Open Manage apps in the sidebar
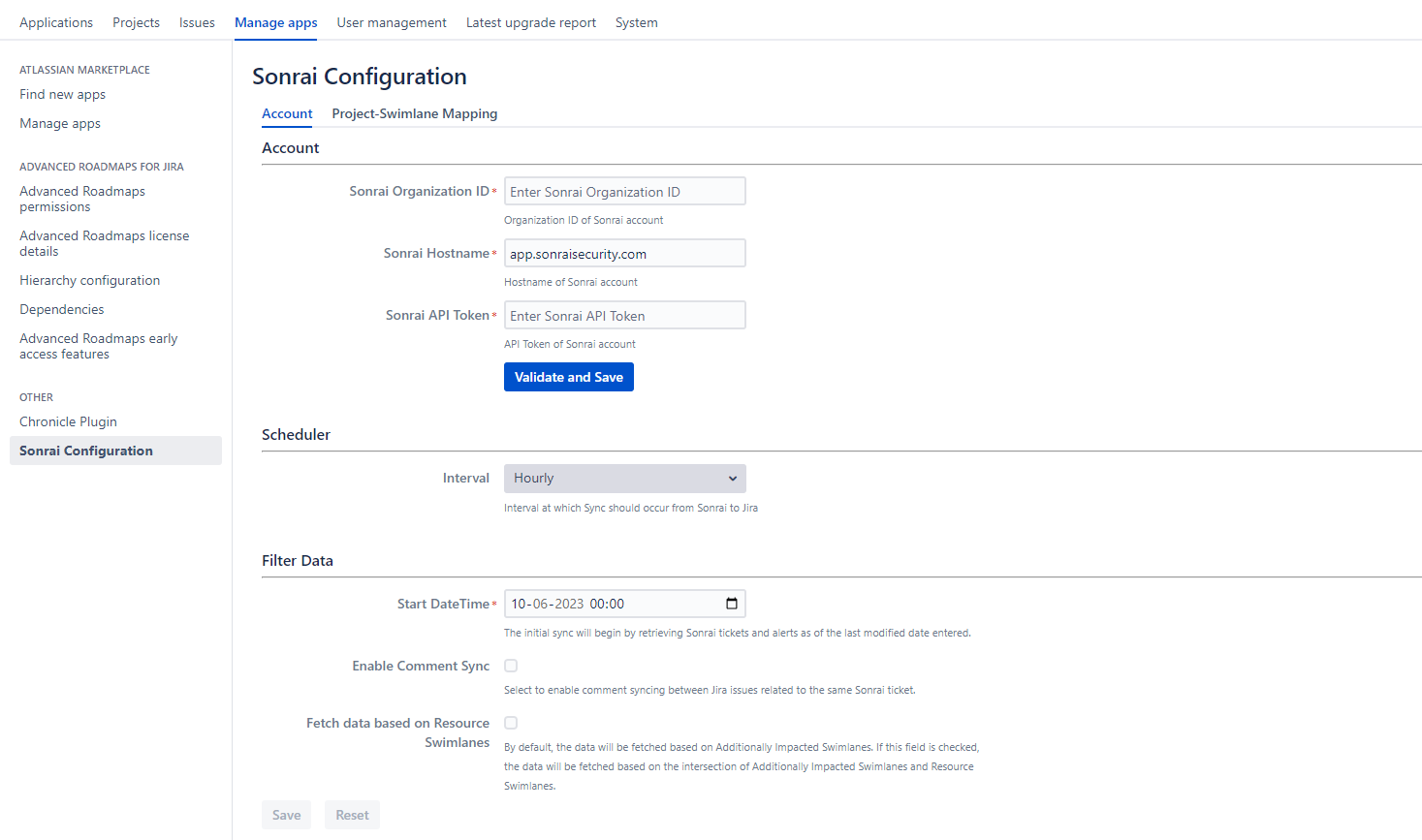Screen dimensions: 1422x840 click(60, 123)
